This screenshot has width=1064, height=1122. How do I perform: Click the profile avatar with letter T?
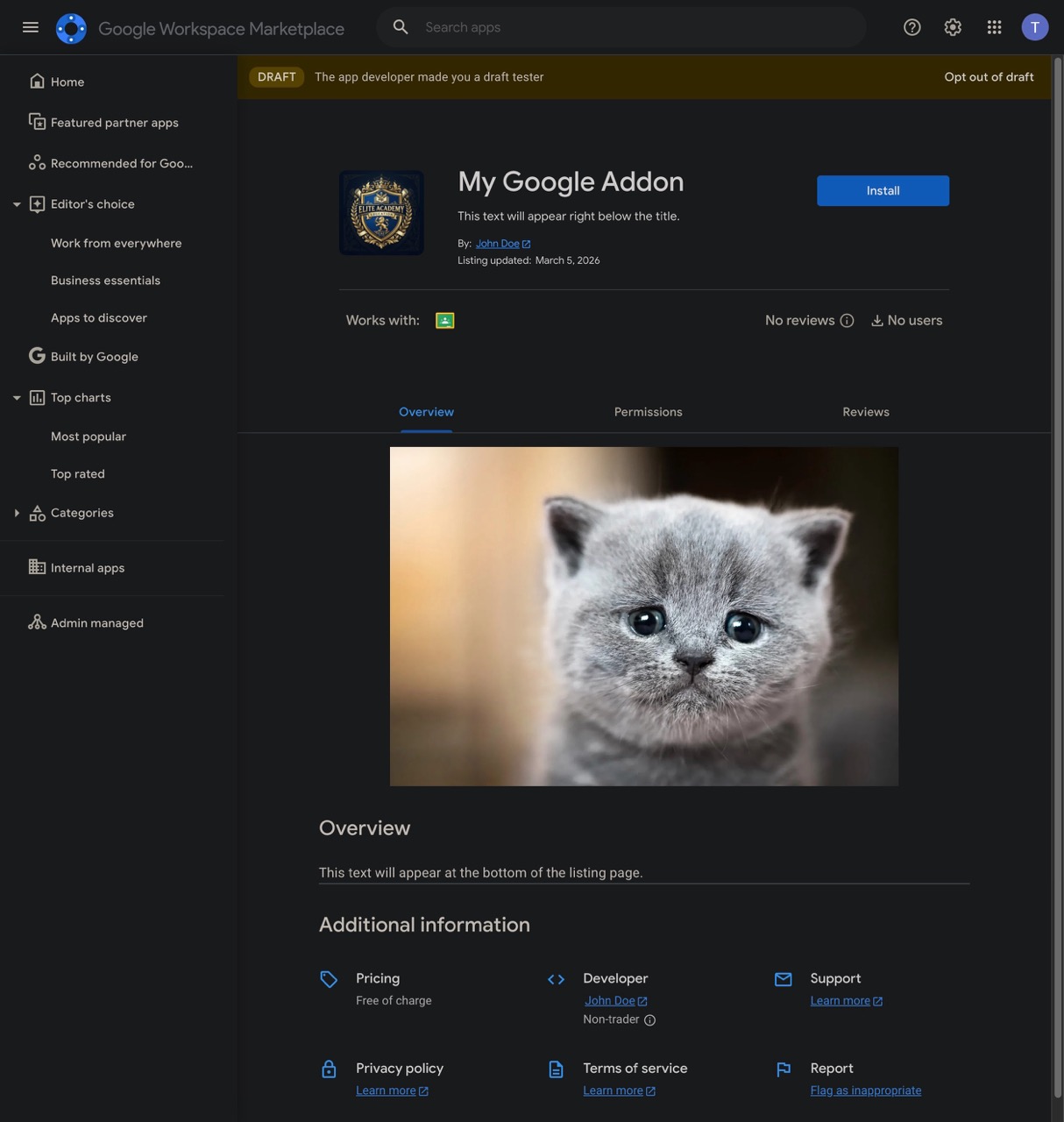click(x=1034, y=26)
